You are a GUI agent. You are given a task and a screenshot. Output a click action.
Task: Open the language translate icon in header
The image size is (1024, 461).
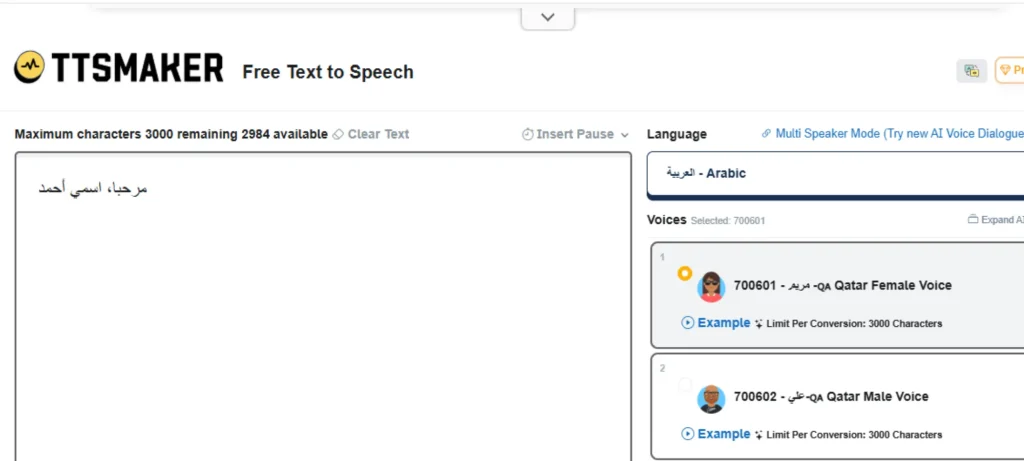(972, 71)
